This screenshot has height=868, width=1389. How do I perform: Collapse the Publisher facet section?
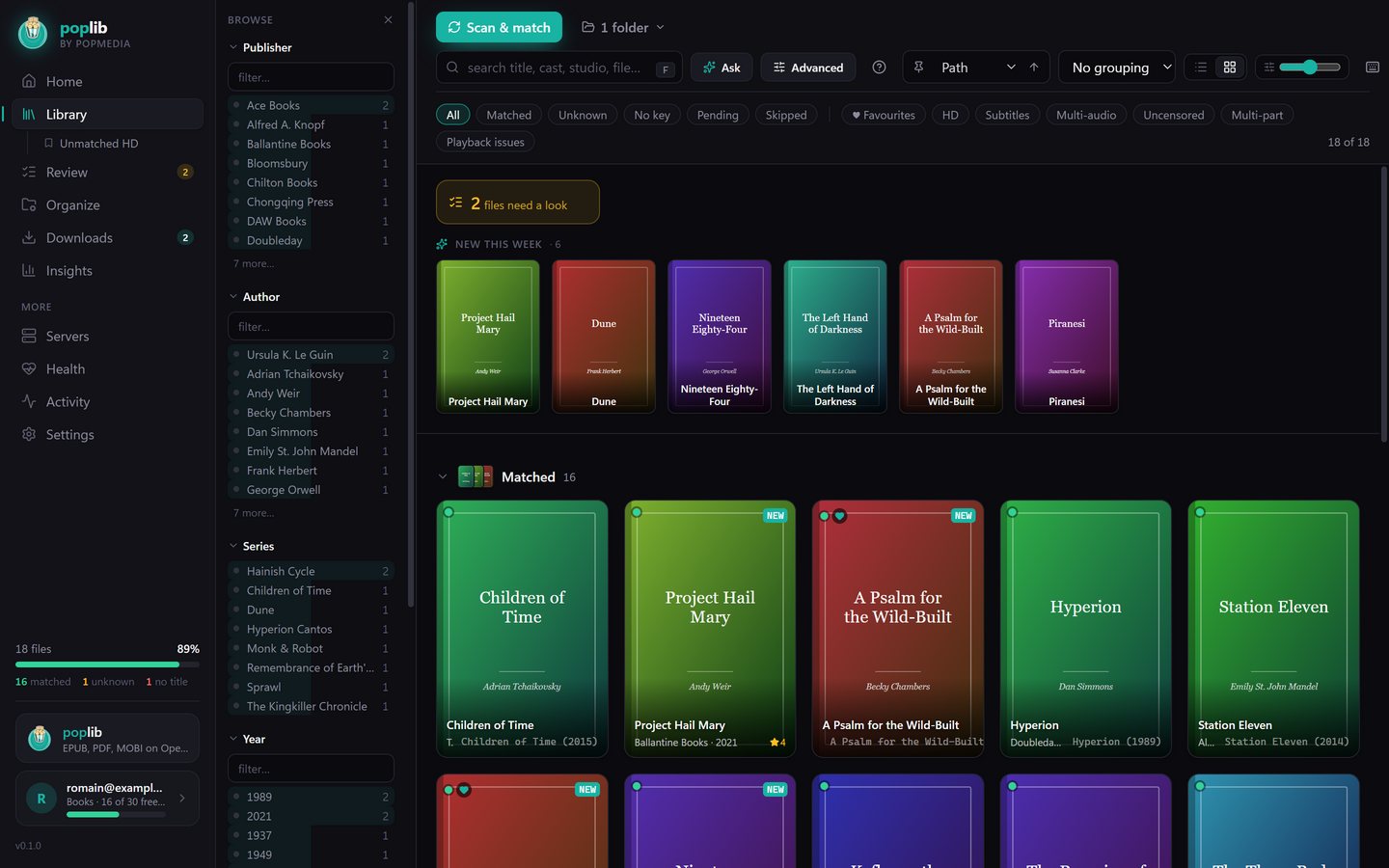233,47
